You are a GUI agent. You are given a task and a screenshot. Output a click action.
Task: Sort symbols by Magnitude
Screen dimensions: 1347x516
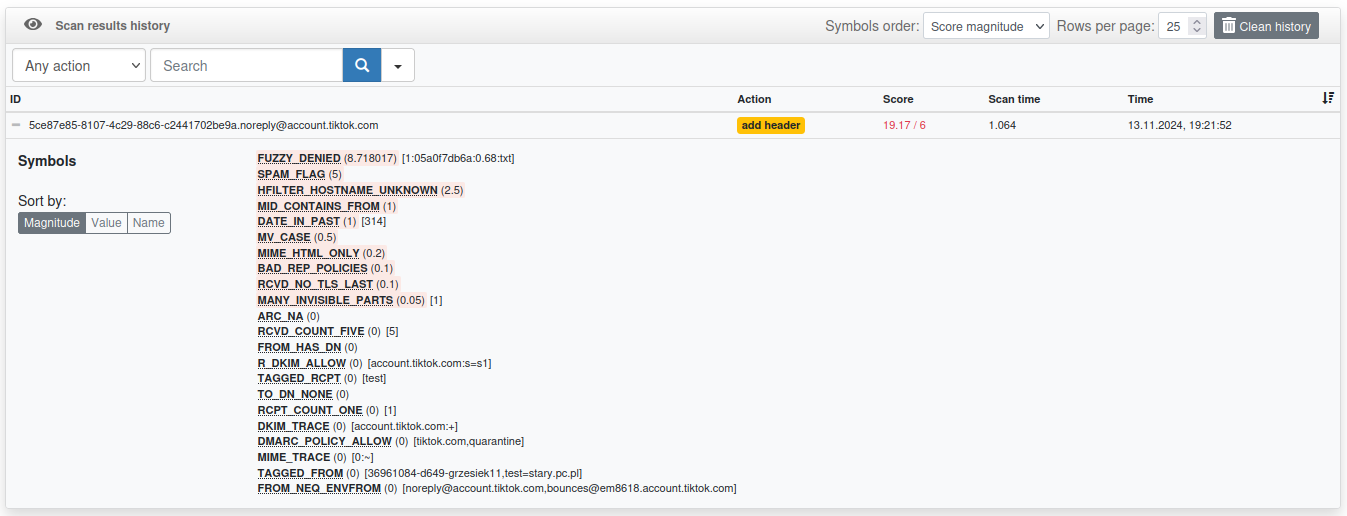(51, 223)
